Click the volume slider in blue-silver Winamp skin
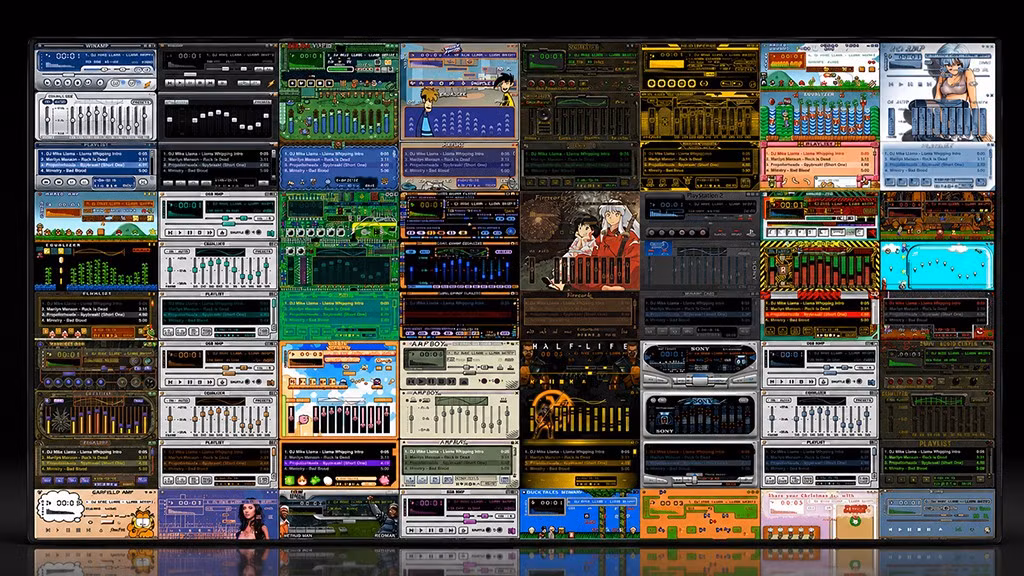This screenshot has width=1024, height=576. (x=97, y=70)
